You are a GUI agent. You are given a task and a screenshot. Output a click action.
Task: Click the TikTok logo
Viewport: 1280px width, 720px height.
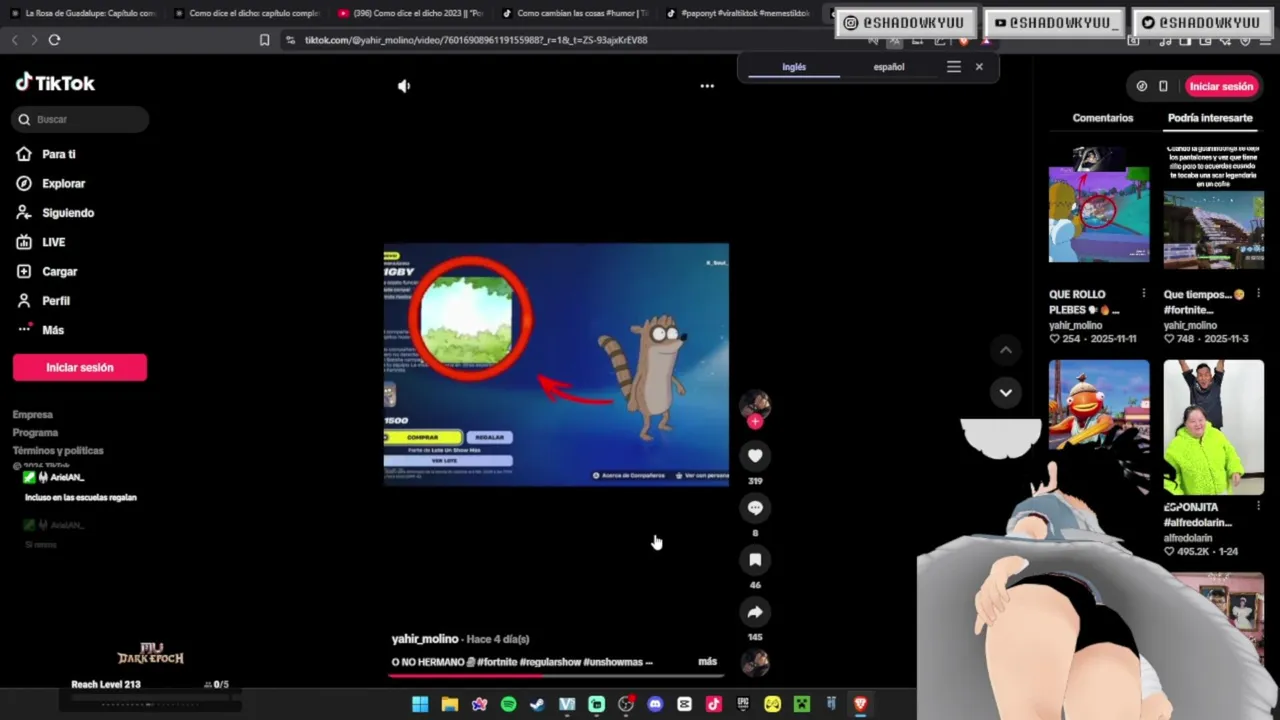55,83
